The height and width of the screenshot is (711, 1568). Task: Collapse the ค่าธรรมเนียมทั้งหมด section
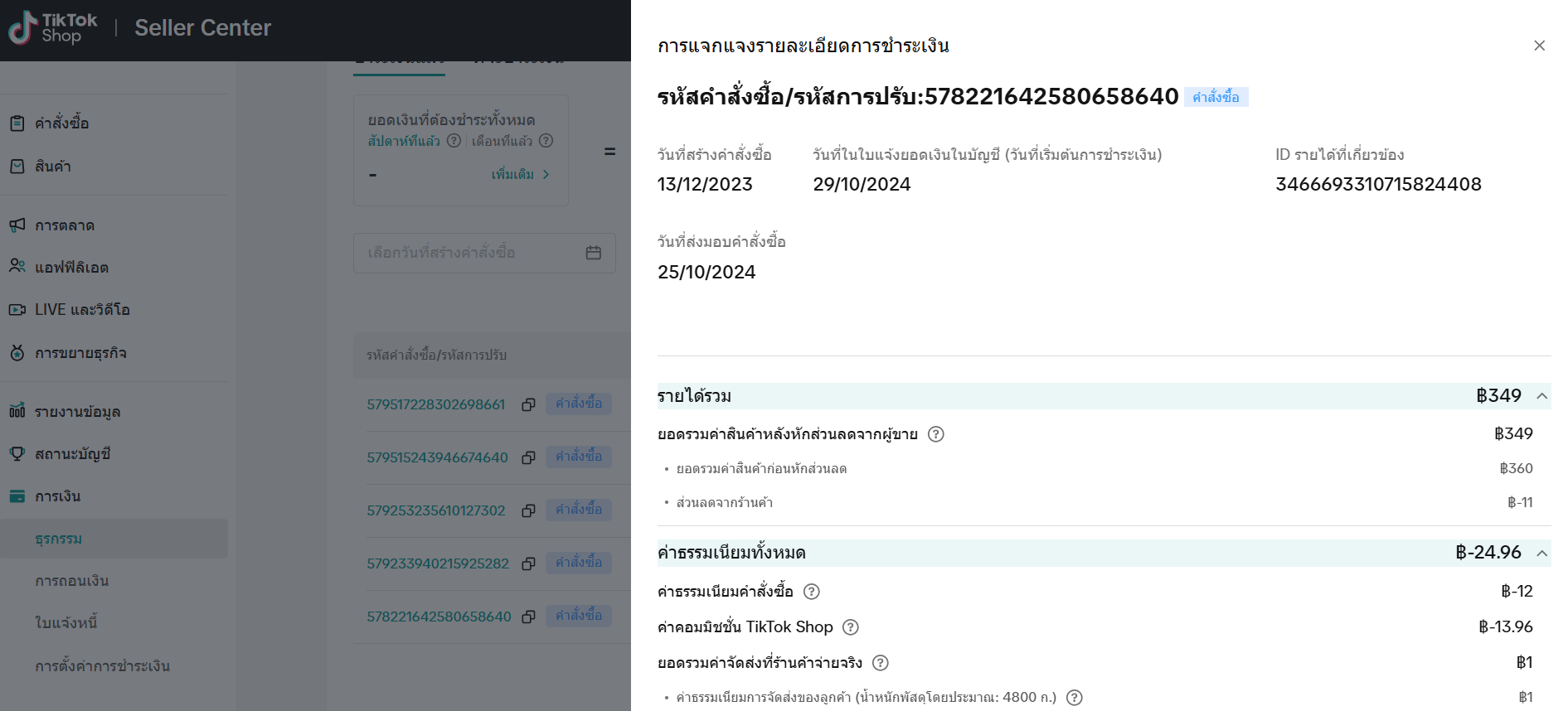click(1541, 553)
